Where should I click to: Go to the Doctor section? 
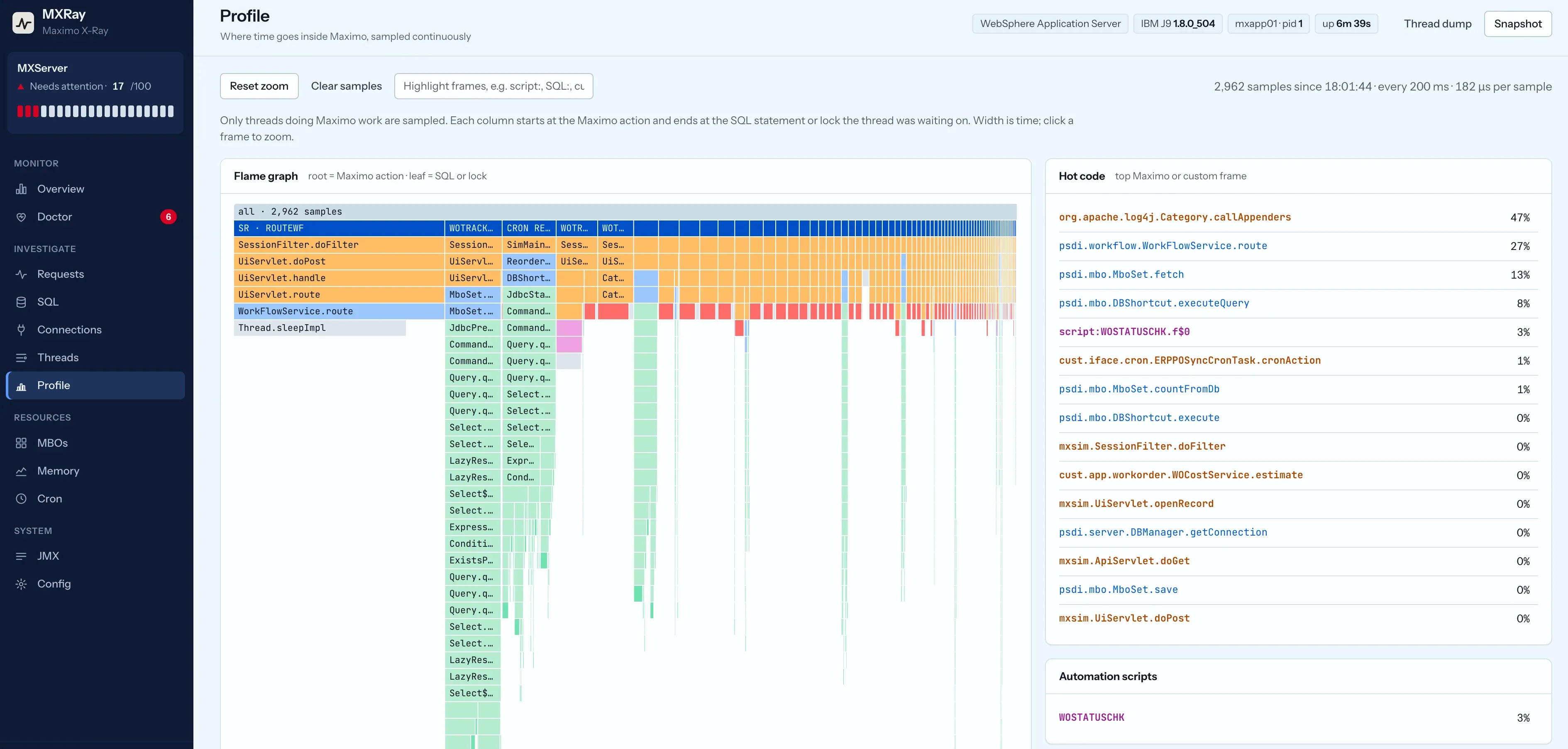click(x=95, y=217)
